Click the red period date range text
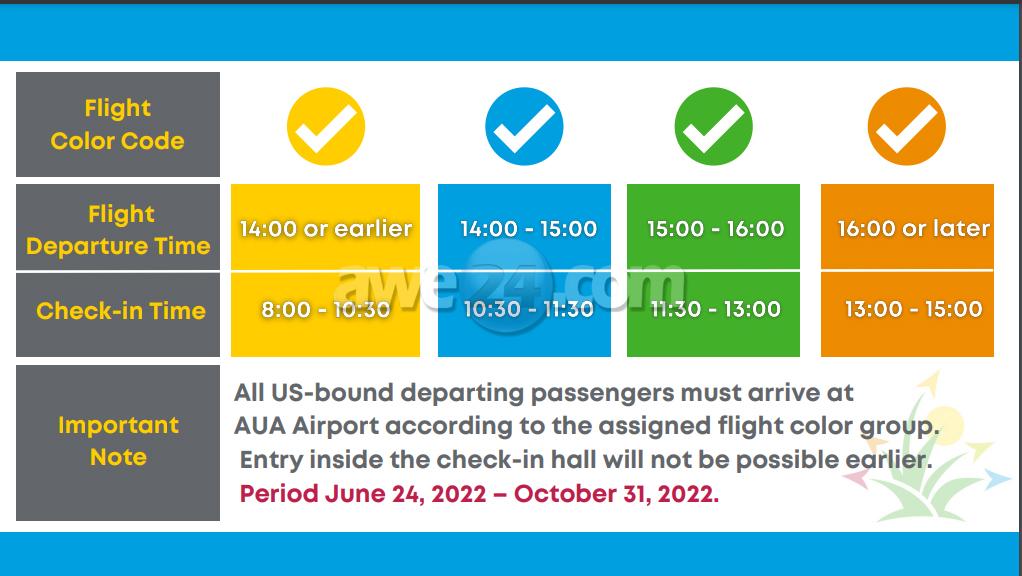 pos(479,494)
